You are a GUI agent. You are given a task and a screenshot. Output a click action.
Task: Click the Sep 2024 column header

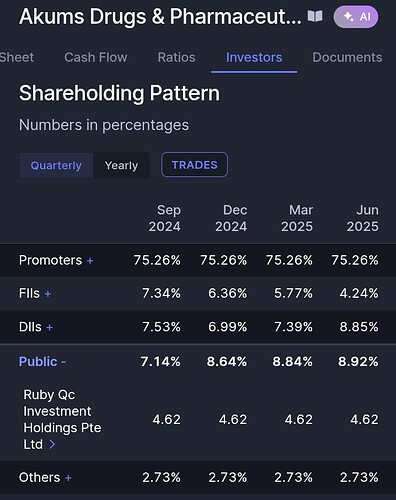coord(165,218)
